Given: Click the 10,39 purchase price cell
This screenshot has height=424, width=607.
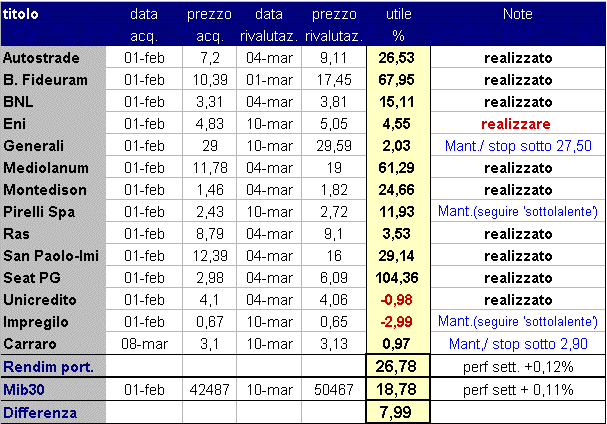Looking at the screenshot, I should 209,80.
